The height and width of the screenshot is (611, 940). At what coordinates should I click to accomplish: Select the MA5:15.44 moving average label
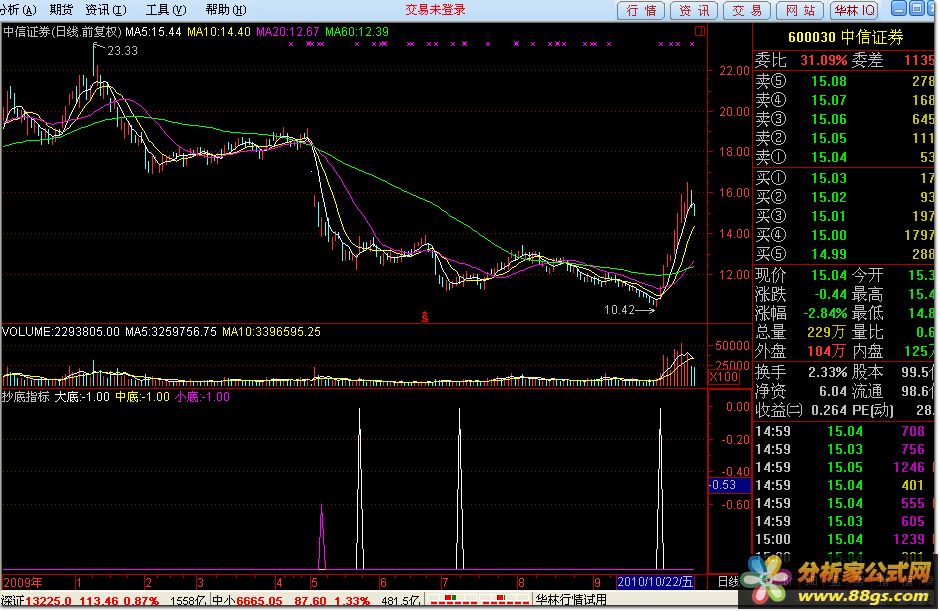(x=153, y=31)
